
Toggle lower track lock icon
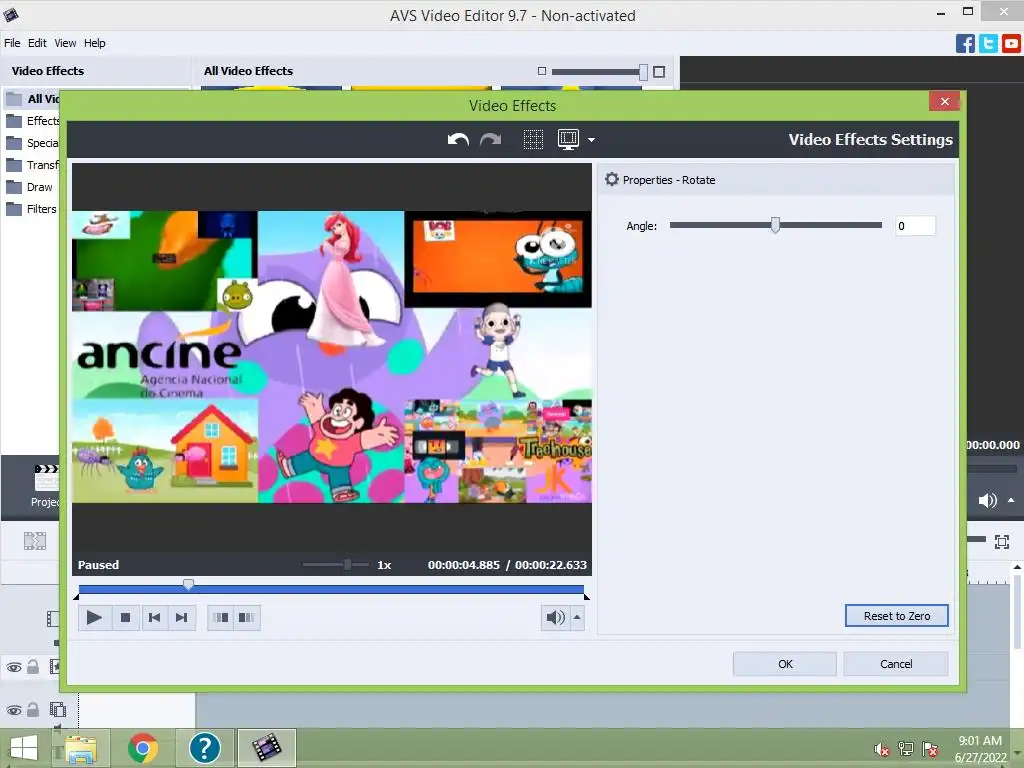pyautogui.click(x=33, y=709)
